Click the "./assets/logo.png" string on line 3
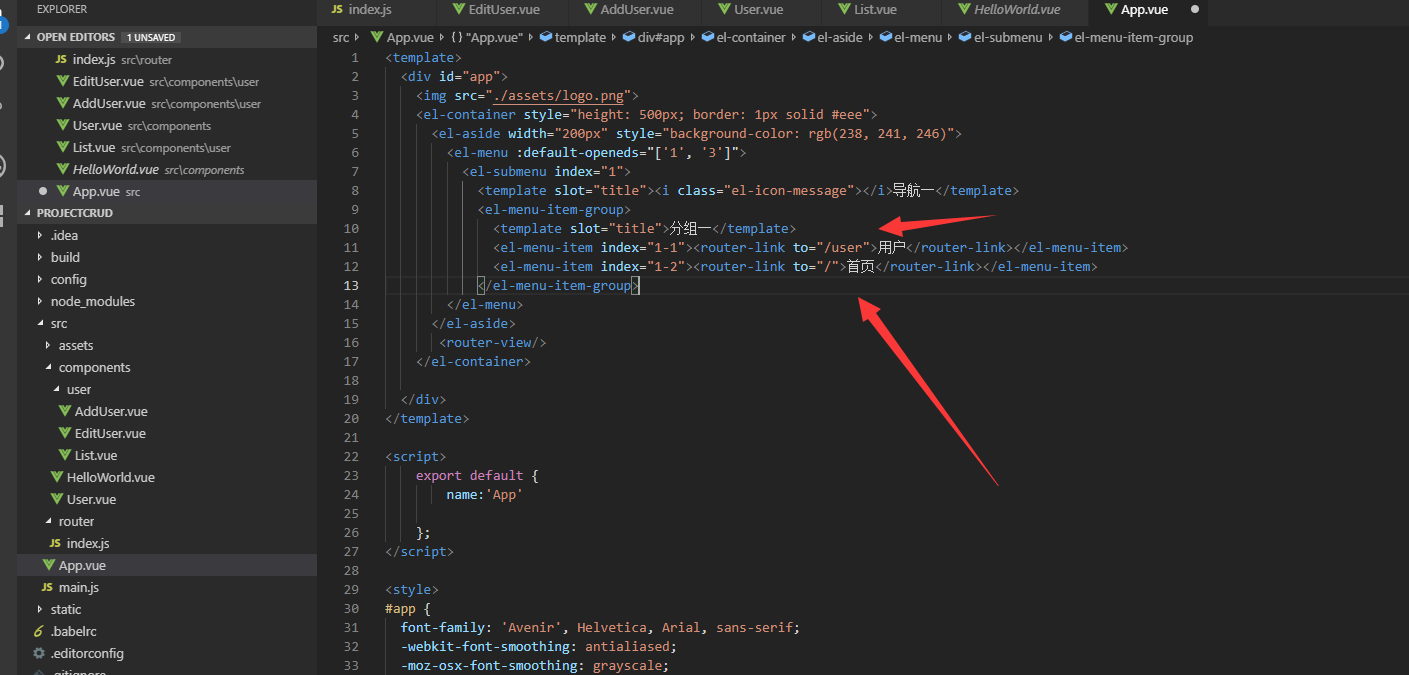 pos(558,95)
